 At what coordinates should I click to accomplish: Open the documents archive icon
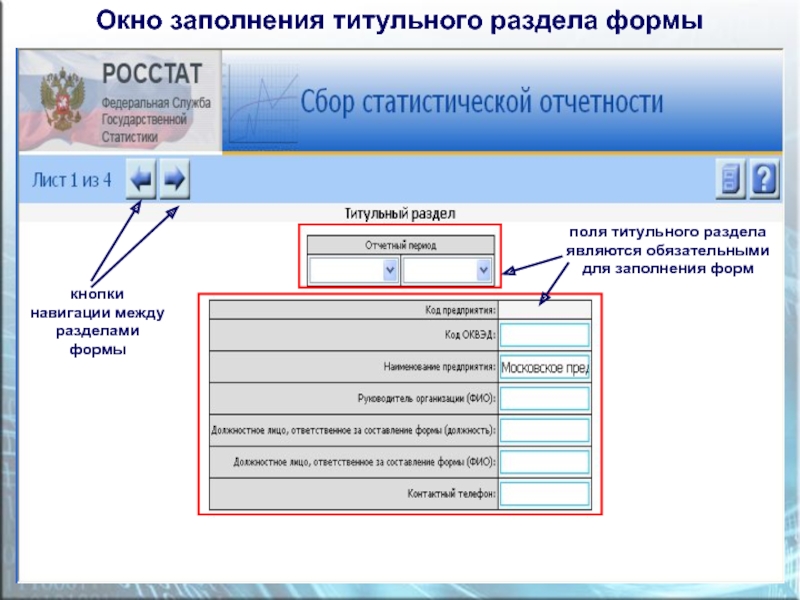coord(730,179)
